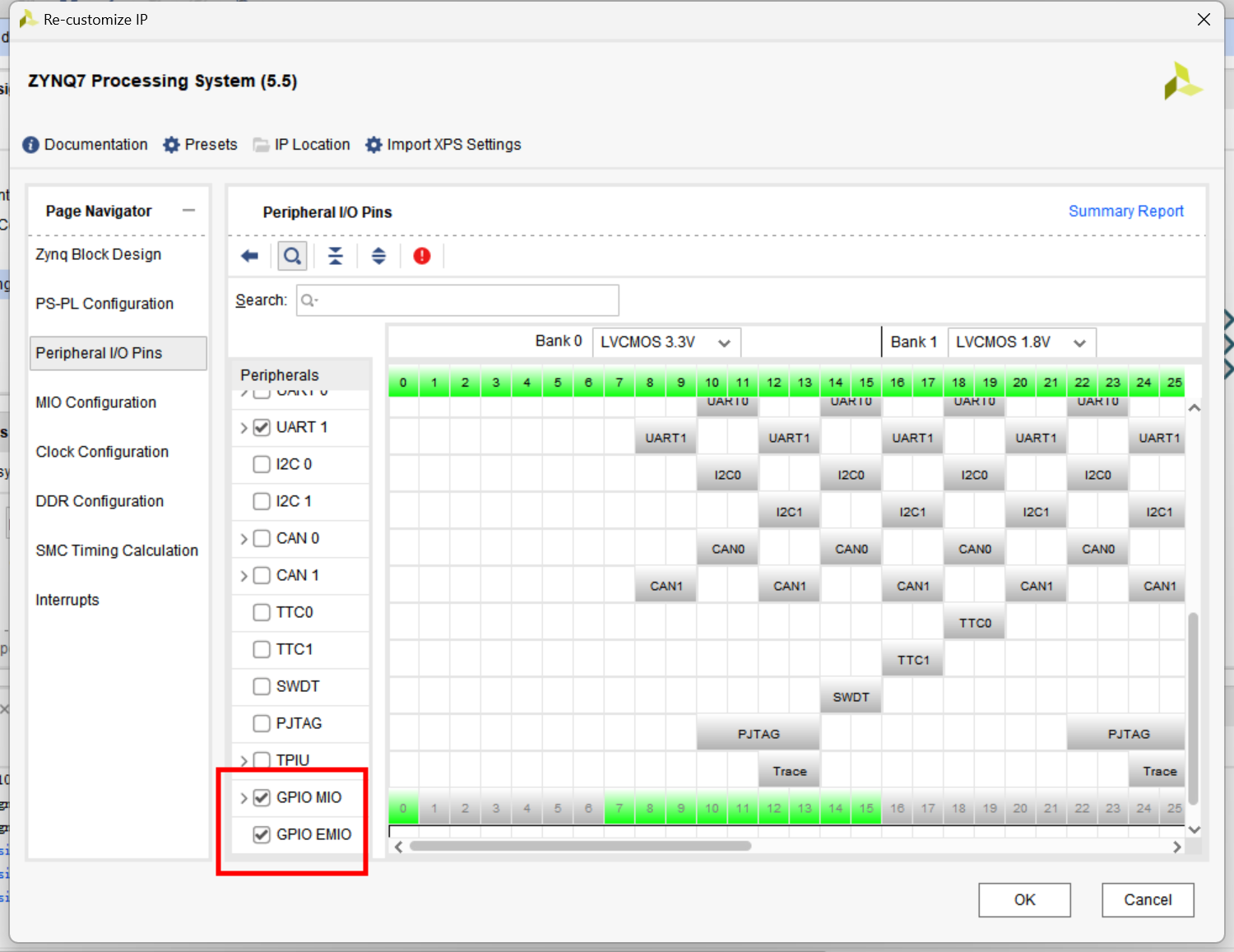Image resolution: width=1234 pixels, height=952 pixels.
Task: Go to PS-PL Configuration page
Action: point(104,304)
